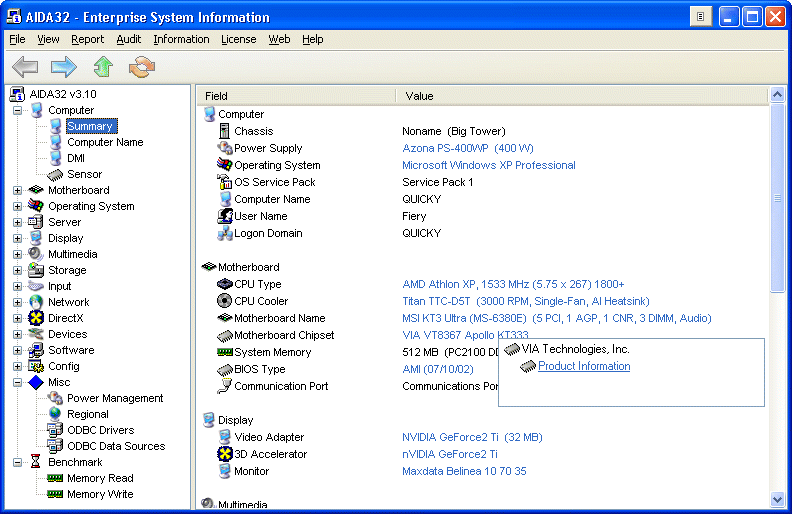Select the DMI tree item

click(76, 158)
